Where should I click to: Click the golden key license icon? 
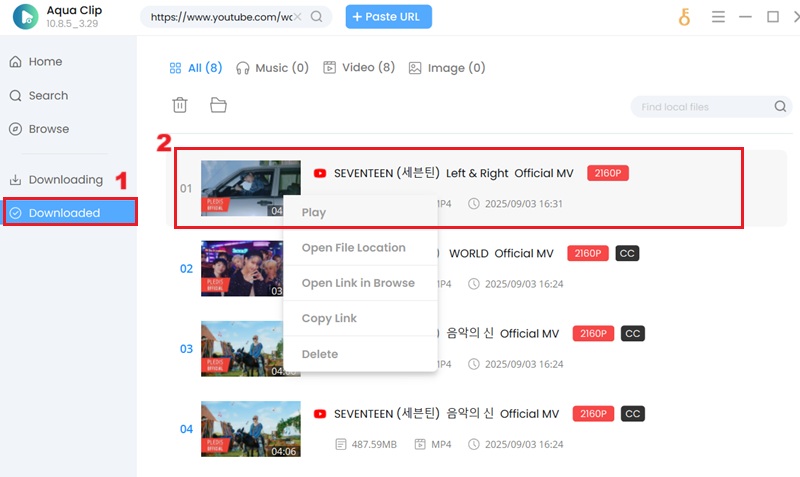(x=684, y=17)
